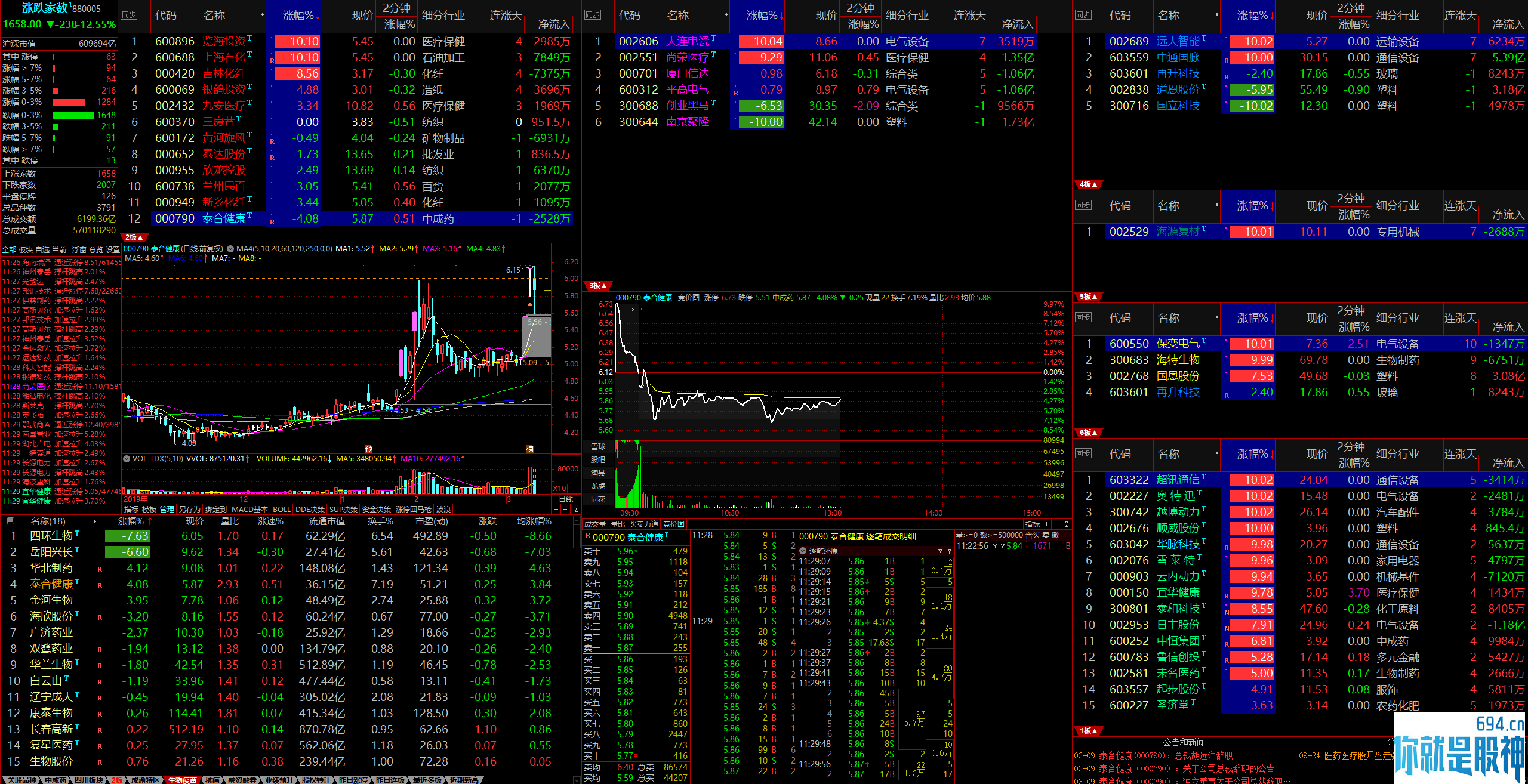Toggle the 撤 filter in the tick panel
This screenshot has height=784, width=1528.
click(x=1055, y=535)
